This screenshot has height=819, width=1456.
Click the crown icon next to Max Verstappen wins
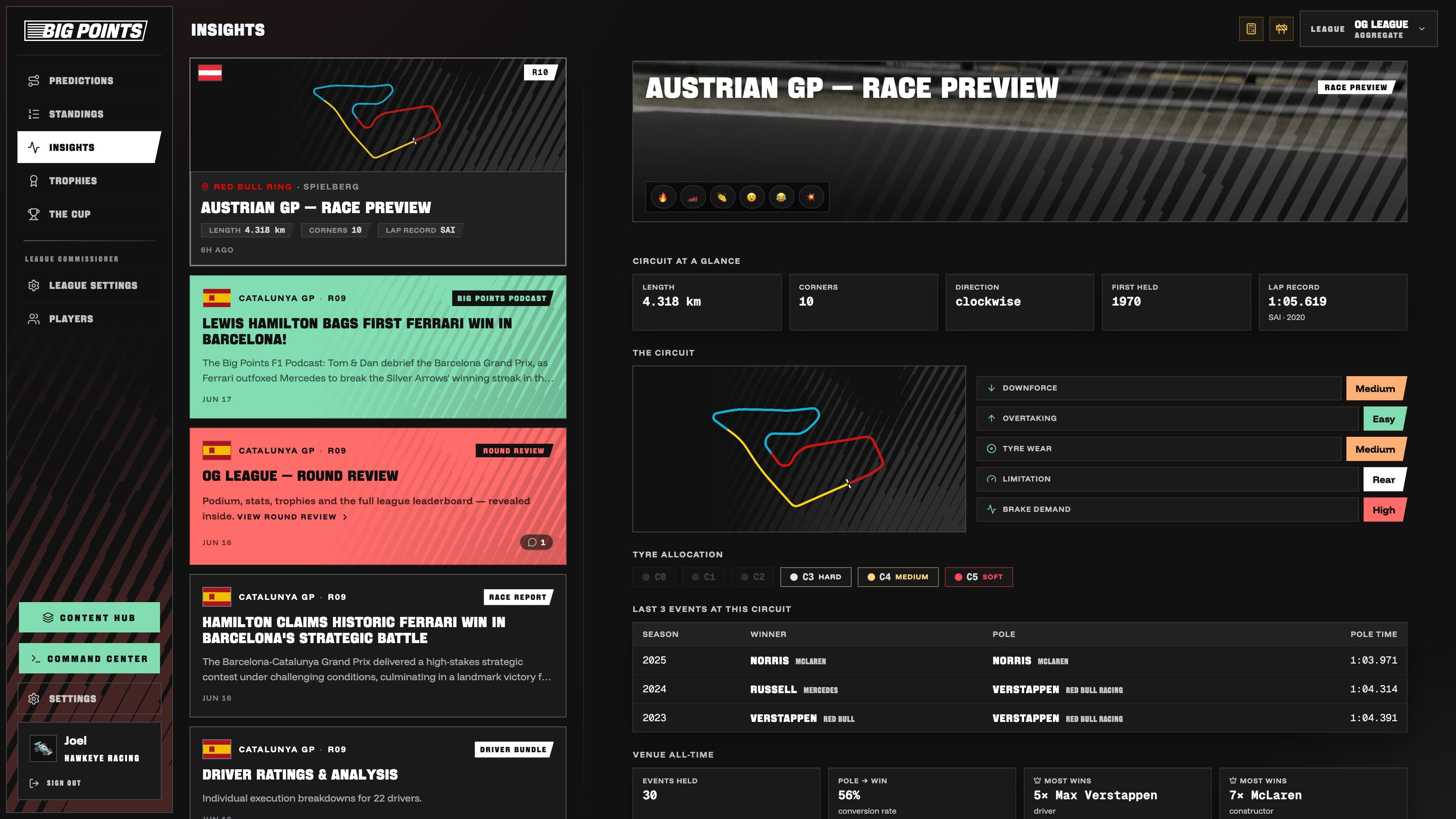click(x=1037, y=781)
